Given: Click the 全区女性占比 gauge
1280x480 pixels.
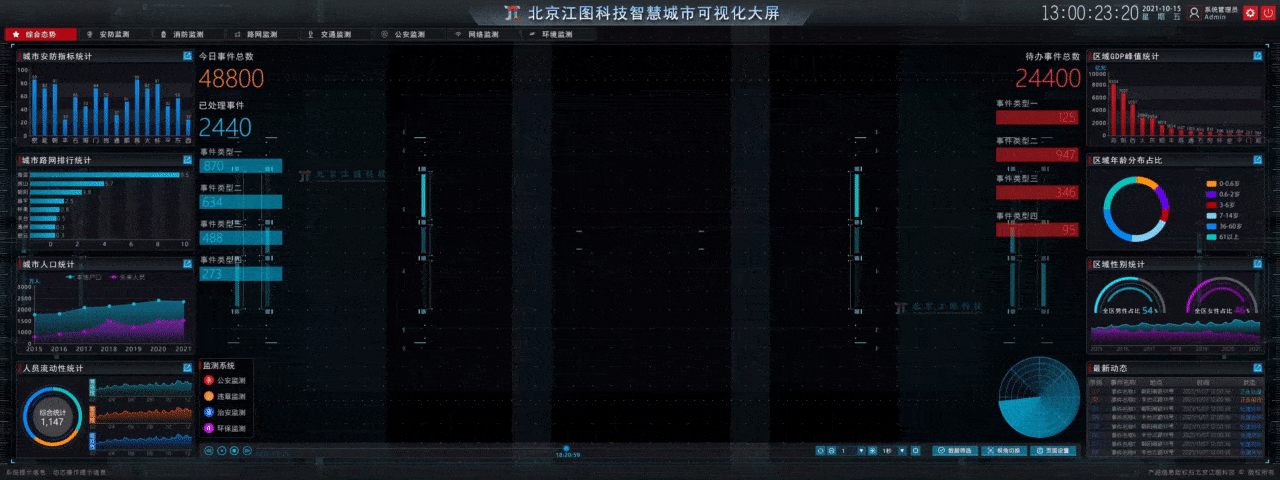Looking at the screenshot, I should click(1220, 297).
